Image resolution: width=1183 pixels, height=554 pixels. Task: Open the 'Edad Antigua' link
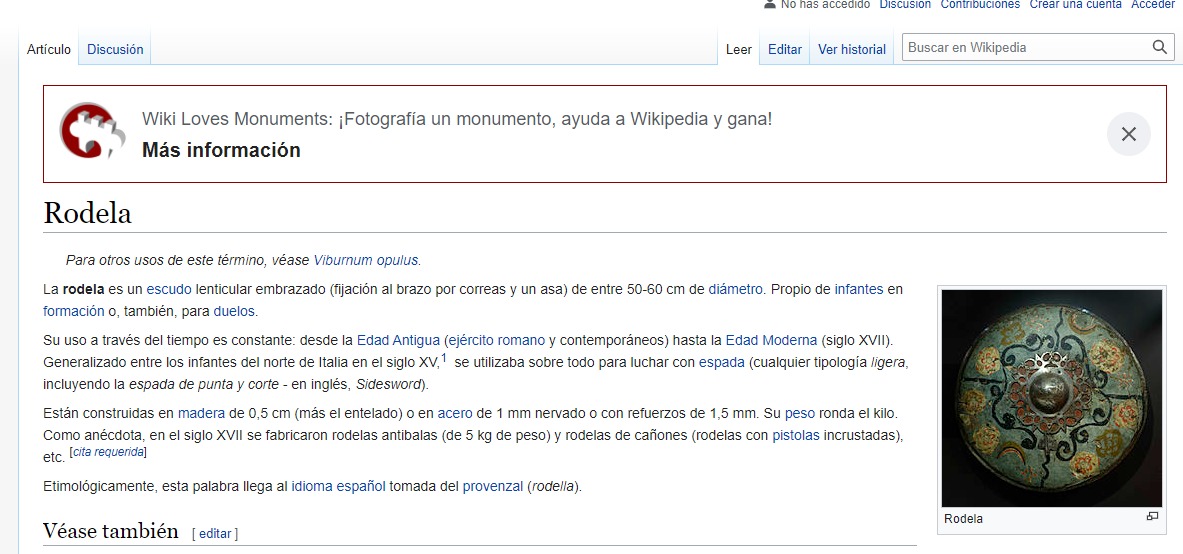click(398, 340)
